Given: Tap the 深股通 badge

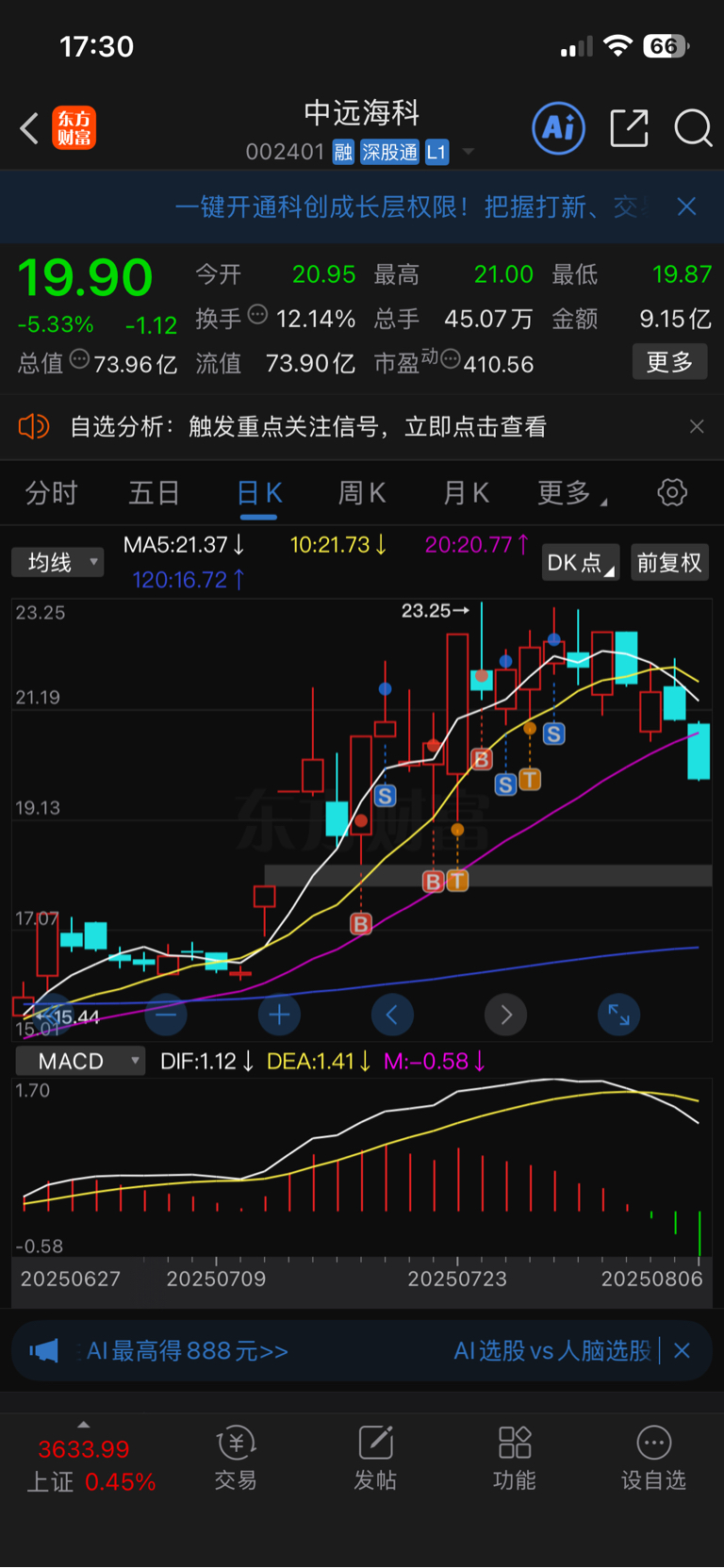Looking at the screenshot, I should click(389, 152).
